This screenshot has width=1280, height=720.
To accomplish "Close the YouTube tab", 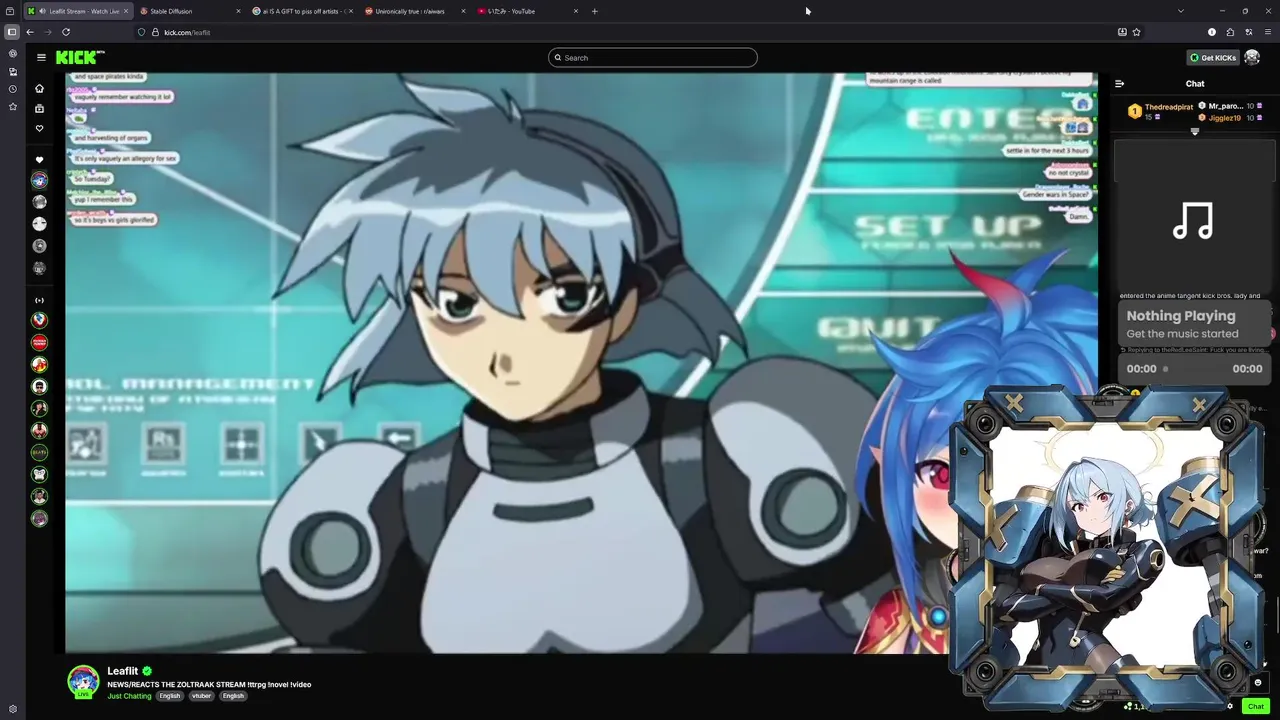I will (576, 11).
